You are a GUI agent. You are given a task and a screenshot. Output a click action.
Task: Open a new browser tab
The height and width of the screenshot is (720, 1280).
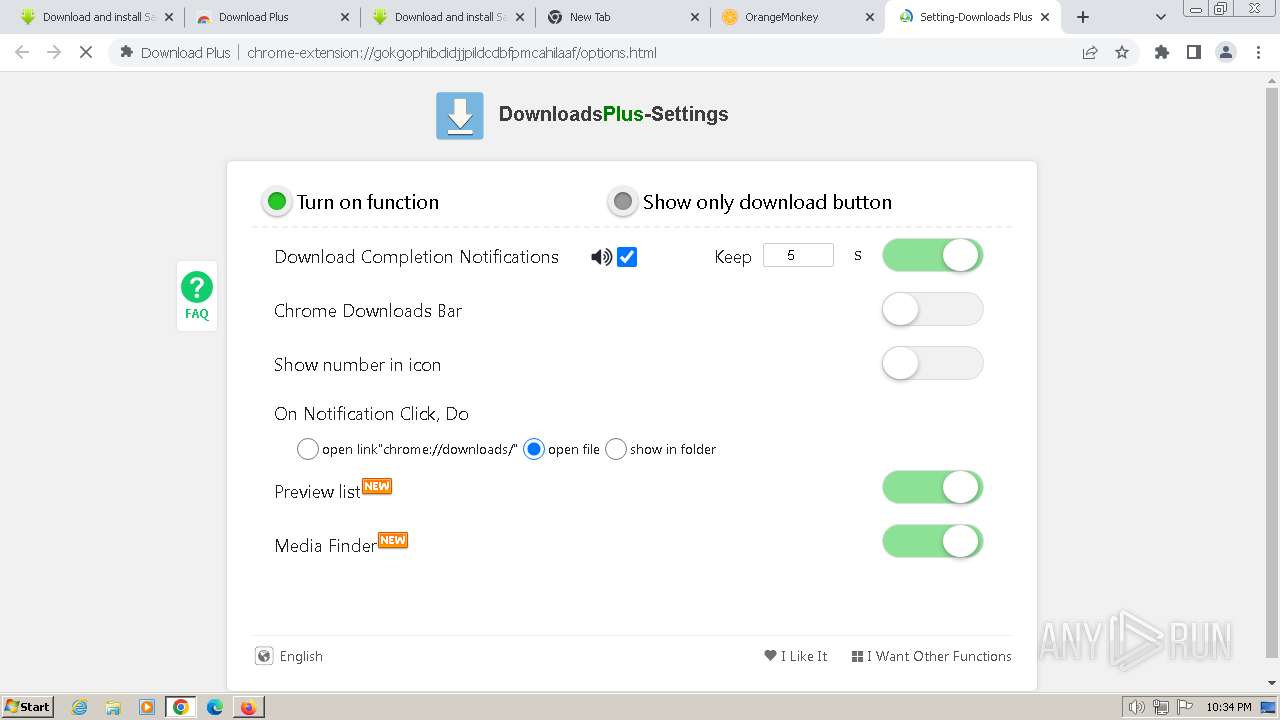1083,17
